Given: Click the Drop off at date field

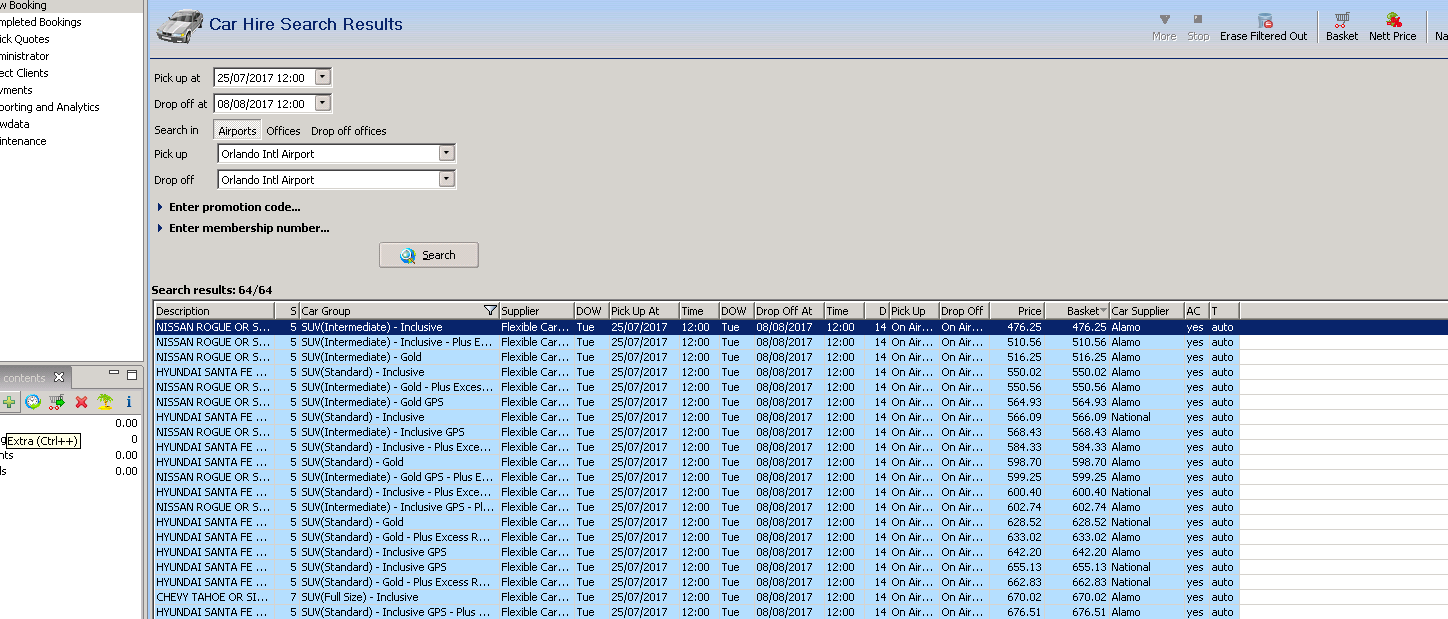Looking at the screenshot, I should coord(264,103).
